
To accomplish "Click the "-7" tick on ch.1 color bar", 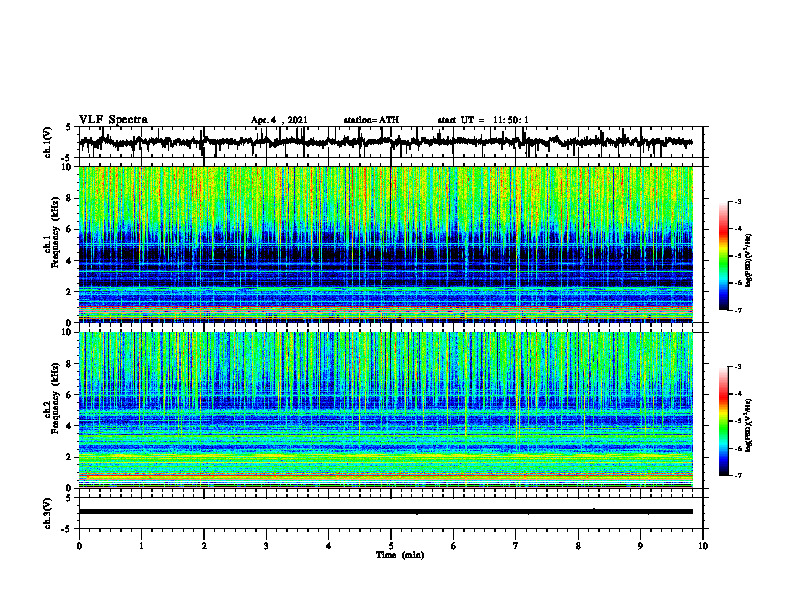I will click(738, 310).
